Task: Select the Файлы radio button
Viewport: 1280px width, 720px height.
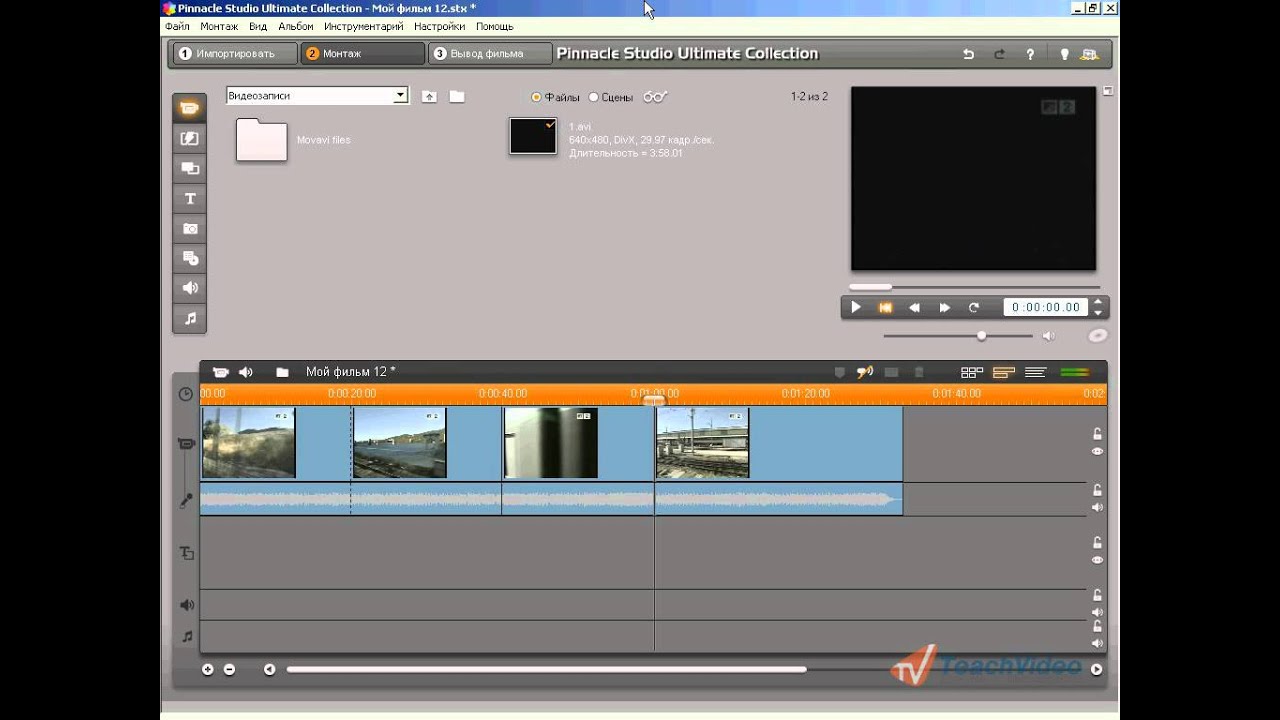Action: 536,97
